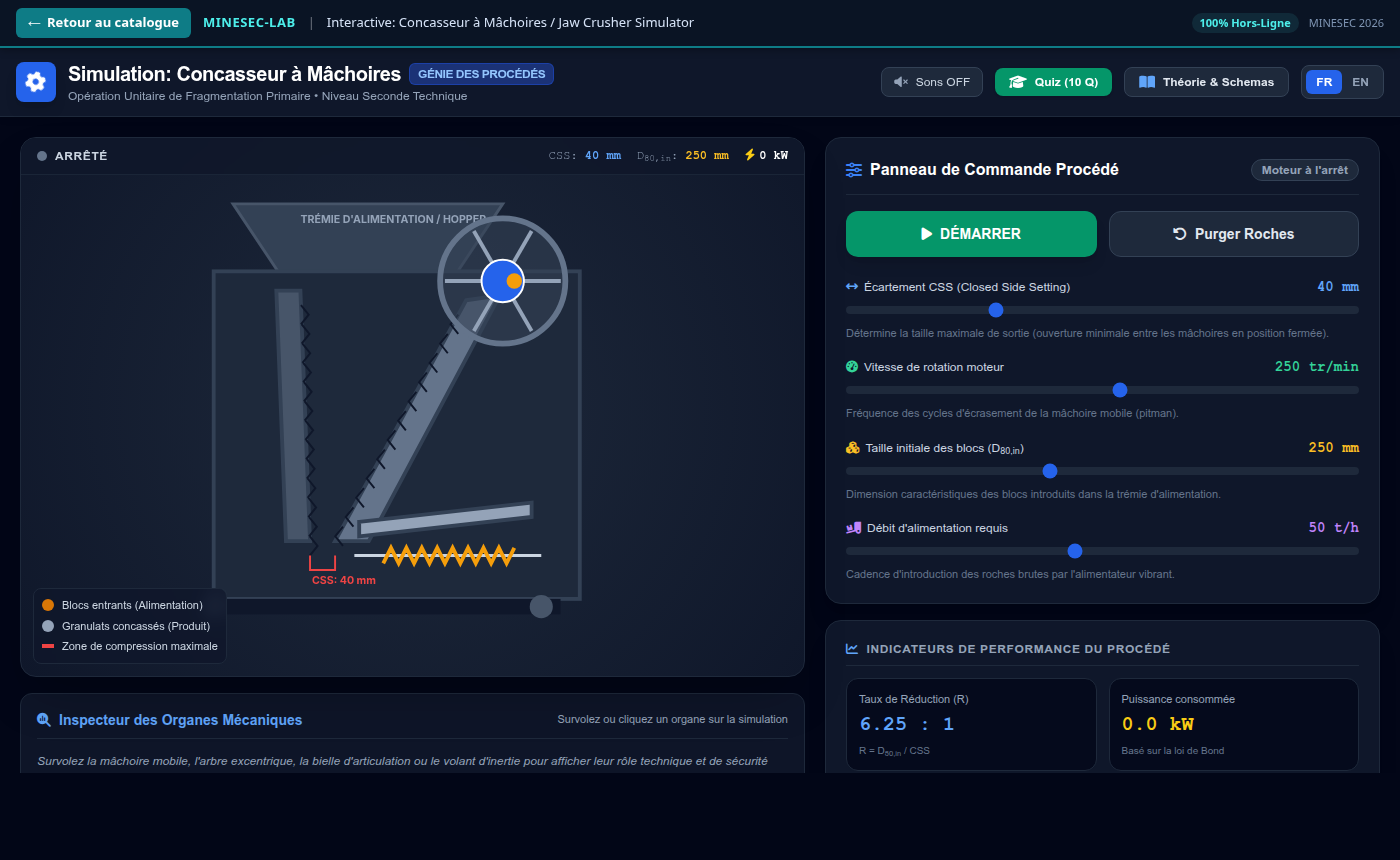
Task: Toggle sound with the Sons OFF button
Action: point(932,82)
